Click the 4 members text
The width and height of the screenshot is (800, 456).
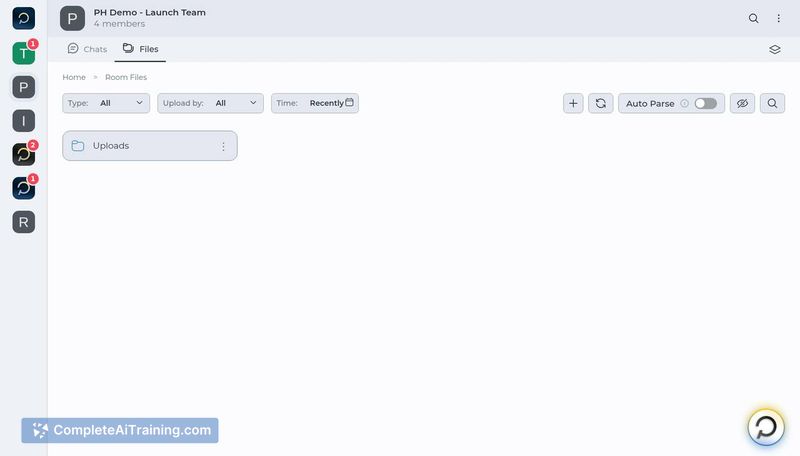pyautogui.click(x=119, y=24)
